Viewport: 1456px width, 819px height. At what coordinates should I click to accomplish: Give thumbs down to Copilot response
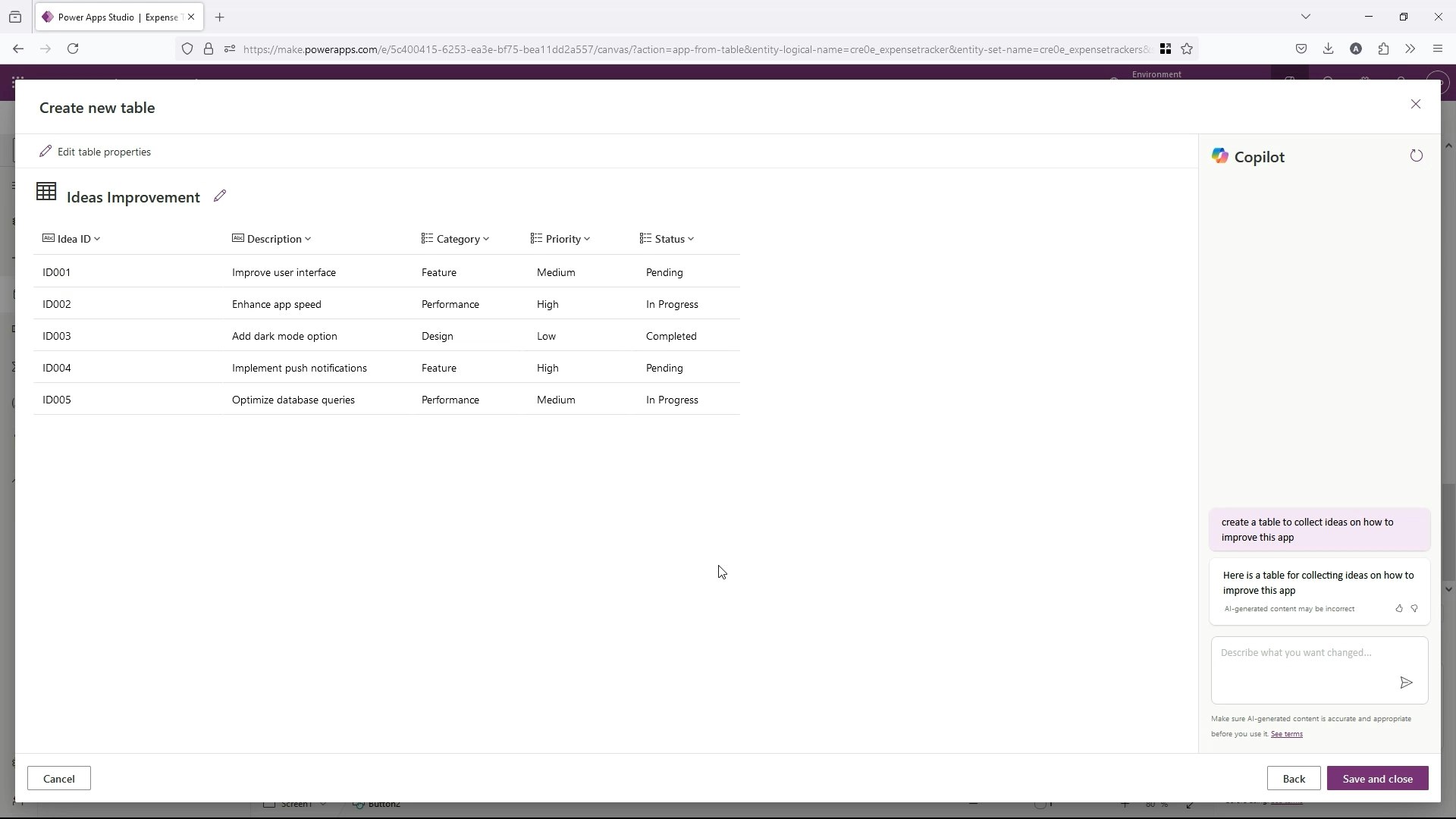tap(1414, 609)
